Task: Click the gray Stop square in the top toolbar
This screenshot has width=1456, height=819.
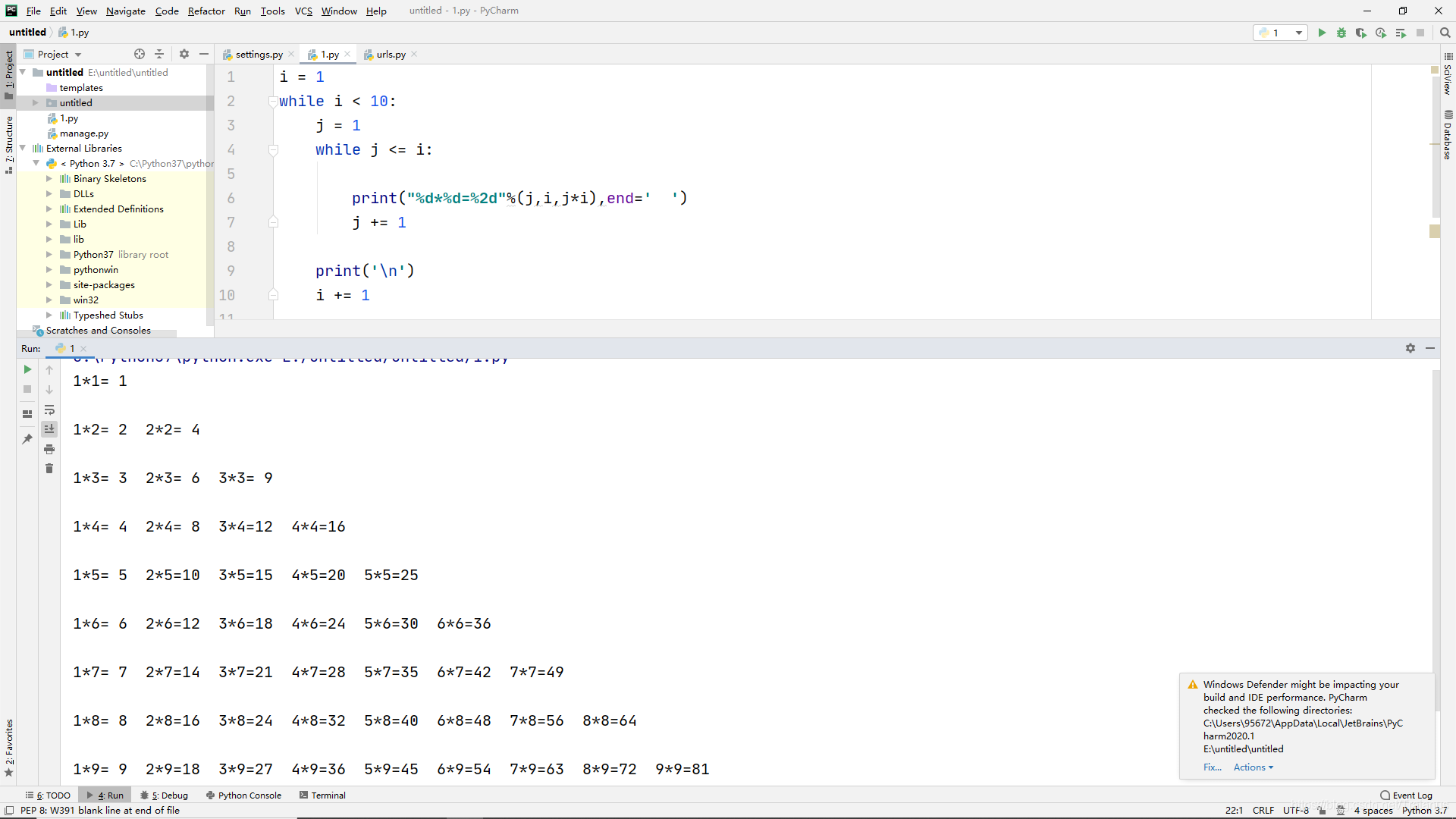Action: coord(1420,33)
